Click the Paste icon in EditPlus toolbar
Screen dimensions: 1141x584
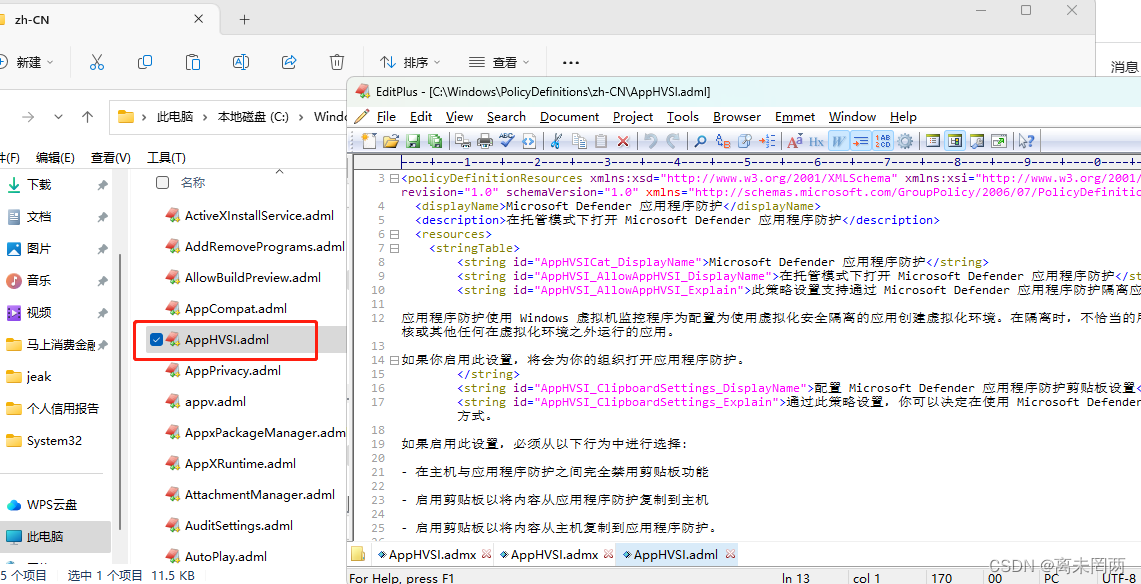pos(601,141)
